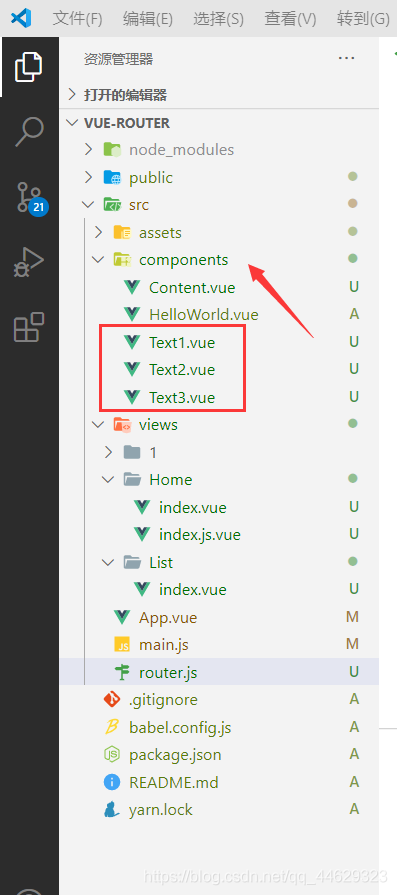Click the VS Code logo icon
The height and width of the screenshot is (895, 397).
pyautogui.click(x=21, y=18)
